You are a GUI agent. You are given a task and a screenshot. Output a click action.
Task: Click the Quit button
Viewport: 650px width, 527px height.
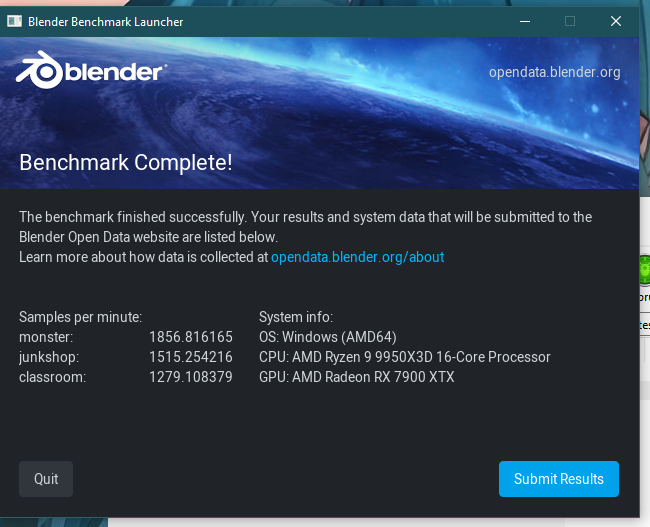(x=46, y=479)
